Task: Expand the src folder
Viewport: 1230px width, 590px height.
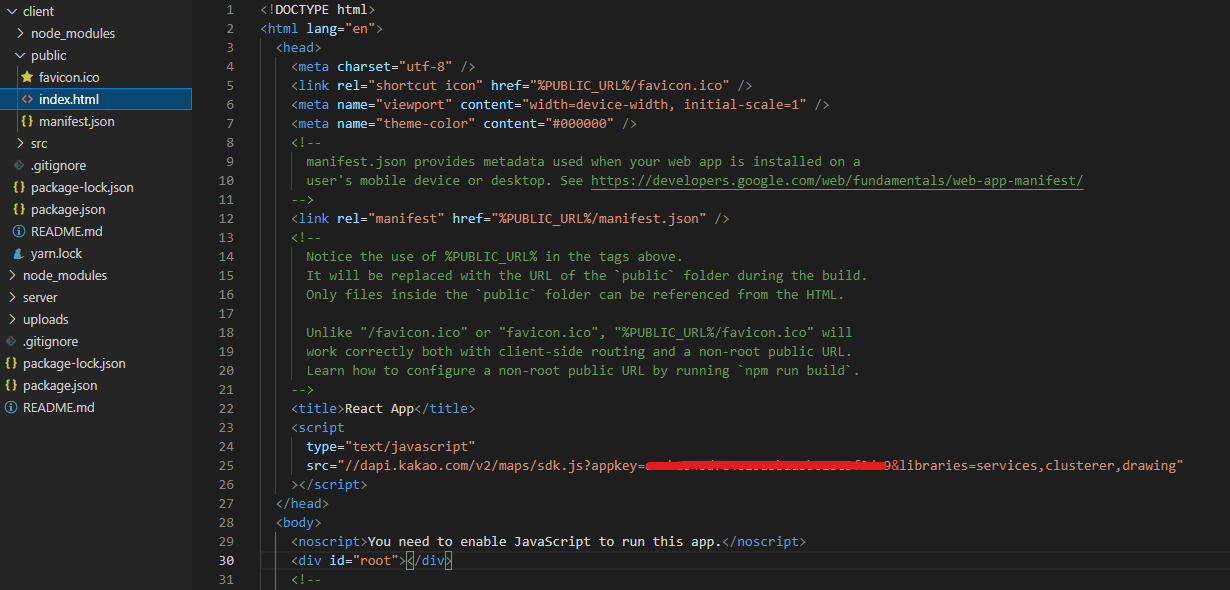Action: 21,143
